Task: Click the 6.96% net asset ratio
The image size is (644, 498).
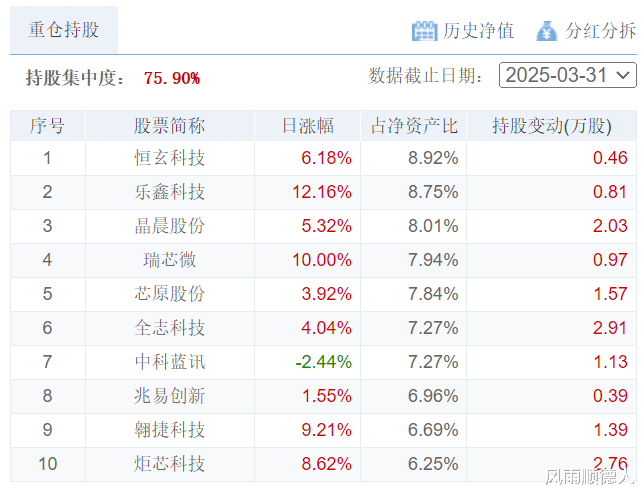Action: [x=433, y=396]
